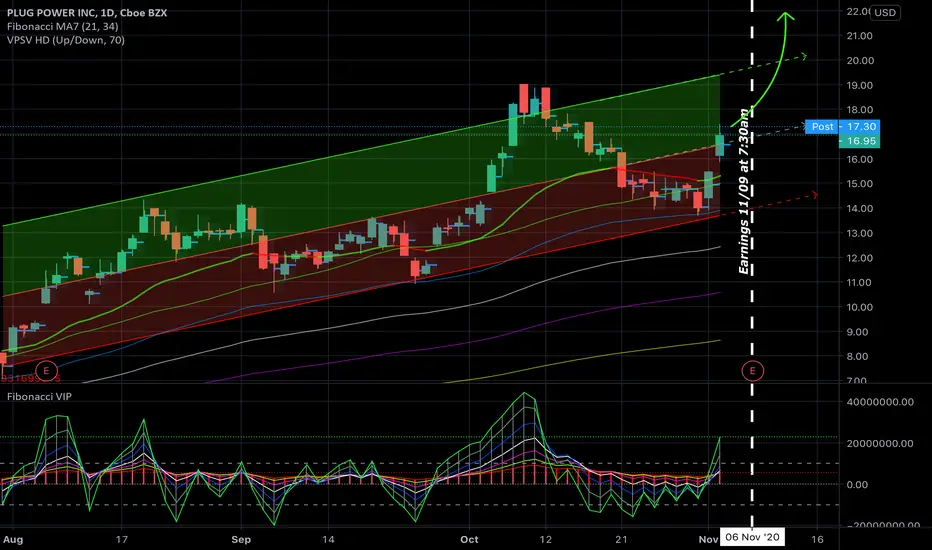The height and width of the screenshot is (550, 932).
Task: Click the Oct label on time axis
Action: (469, 539)
